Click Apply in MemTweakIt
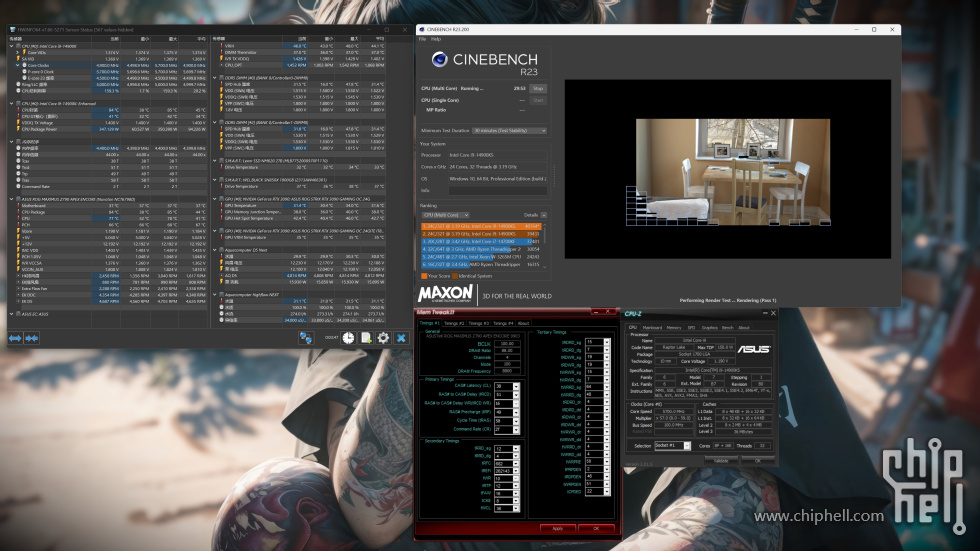The image size is (980, 551). [558, 529]
